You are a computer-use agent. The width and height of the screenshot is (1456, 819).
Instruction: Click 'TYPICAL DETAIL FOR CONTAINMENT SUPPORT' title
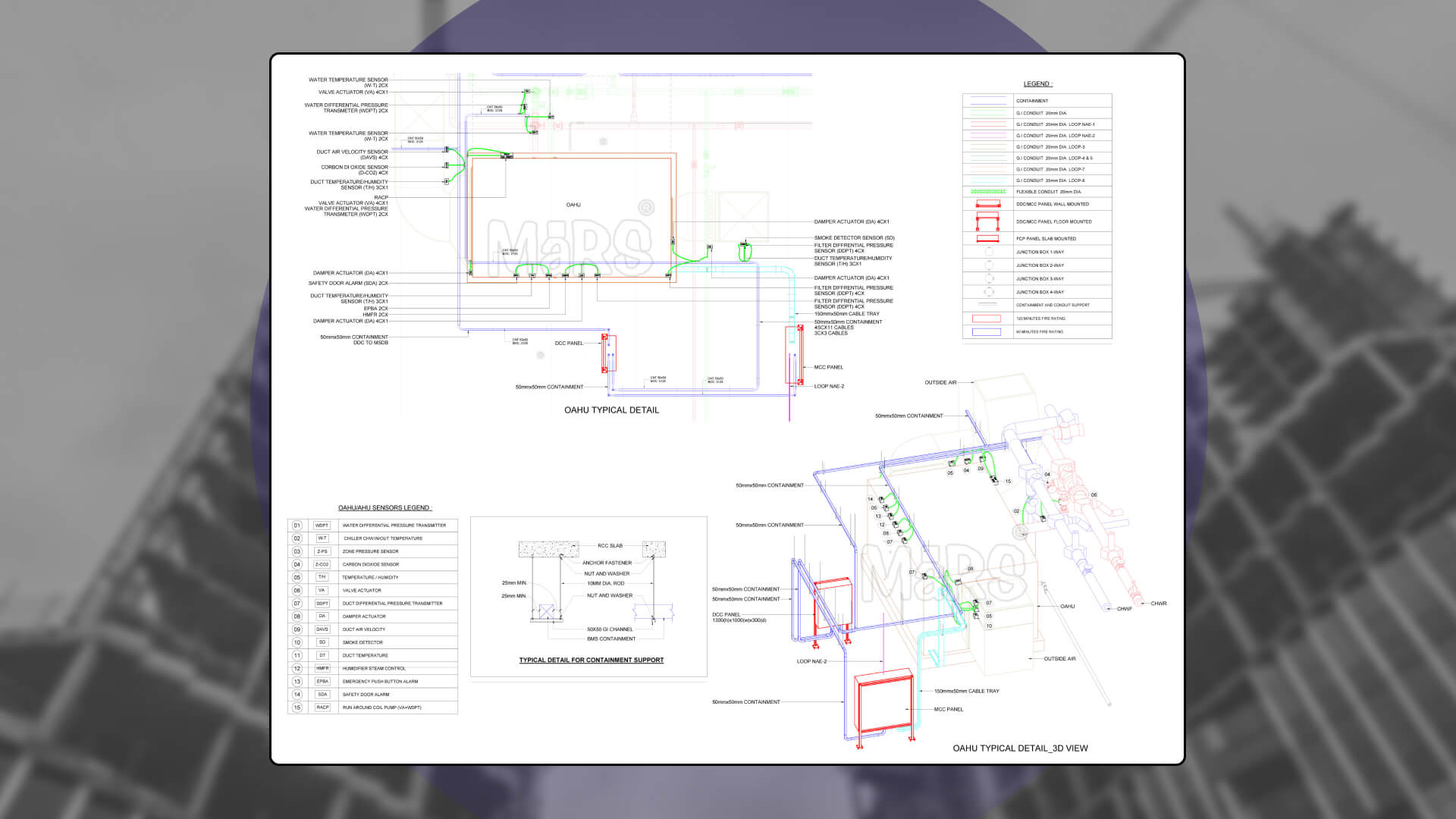(x=591, y=661)
